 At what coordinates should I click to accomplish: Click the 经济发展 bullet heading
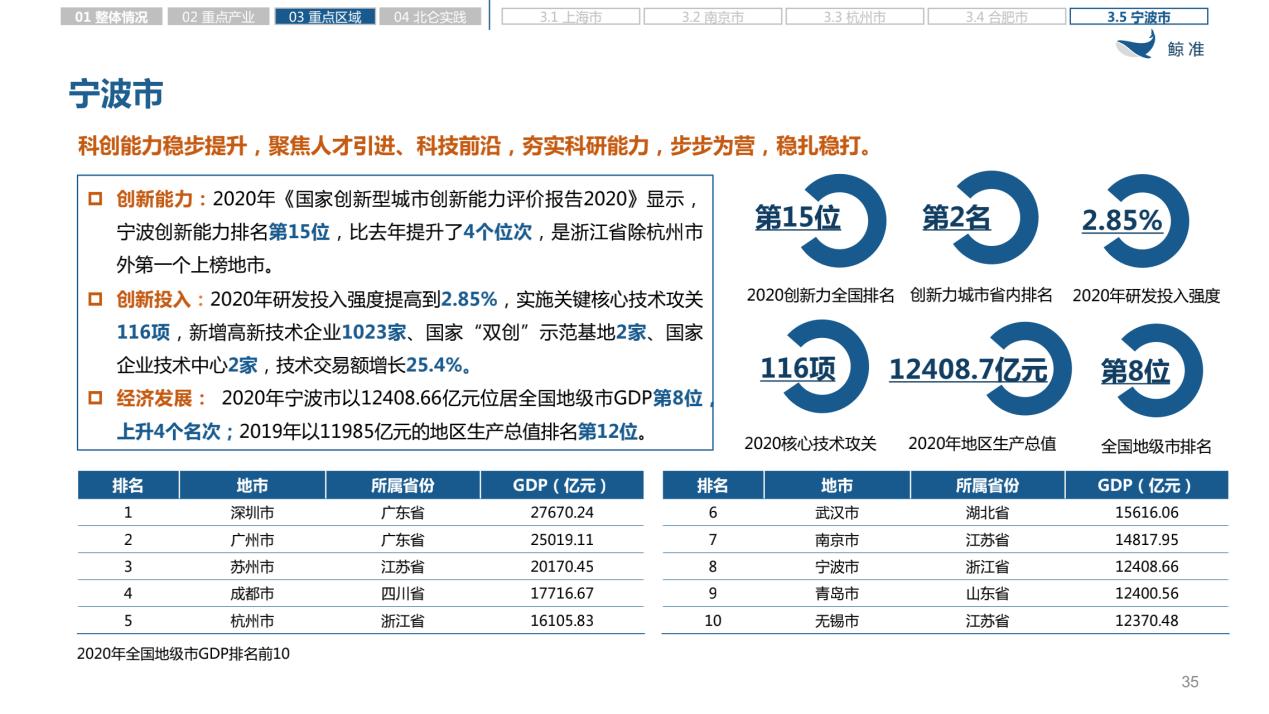tap(162, 398)
